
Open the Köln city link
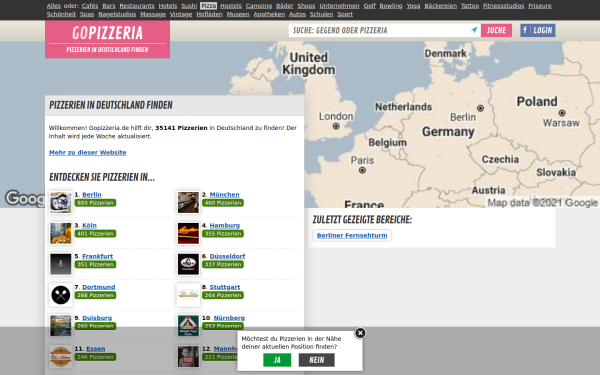click(x=90, y=225)
